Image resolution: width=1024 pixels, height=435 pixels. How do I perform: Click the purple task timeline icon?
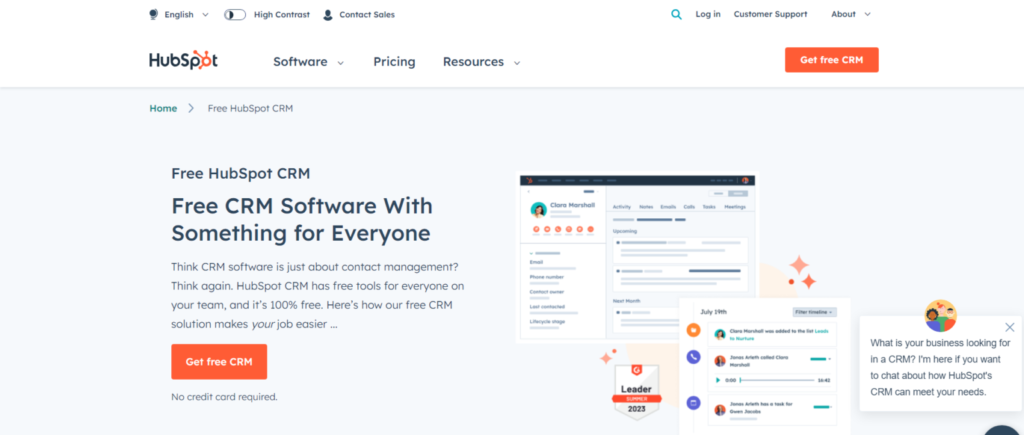click(694, 403)
